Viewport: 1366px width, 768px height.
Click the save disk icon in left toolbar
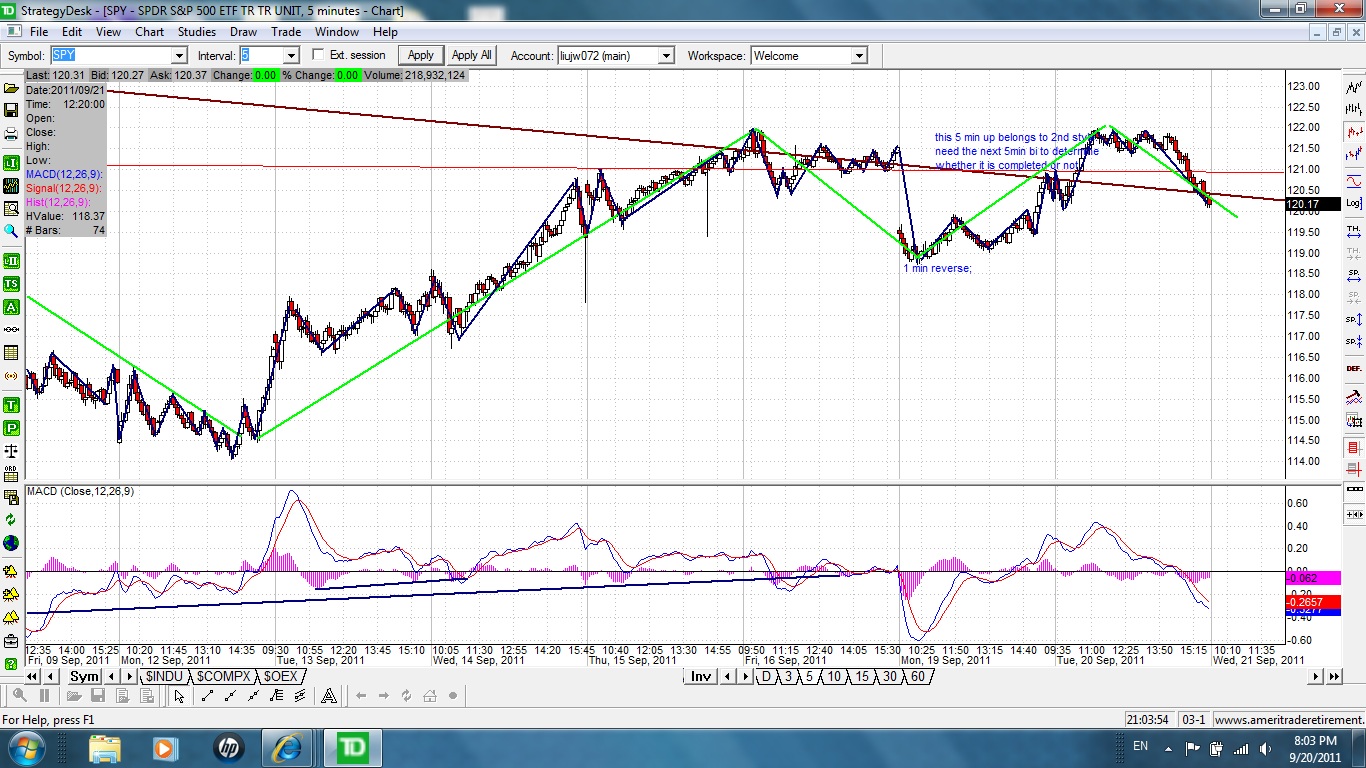(x=11, y=110)
